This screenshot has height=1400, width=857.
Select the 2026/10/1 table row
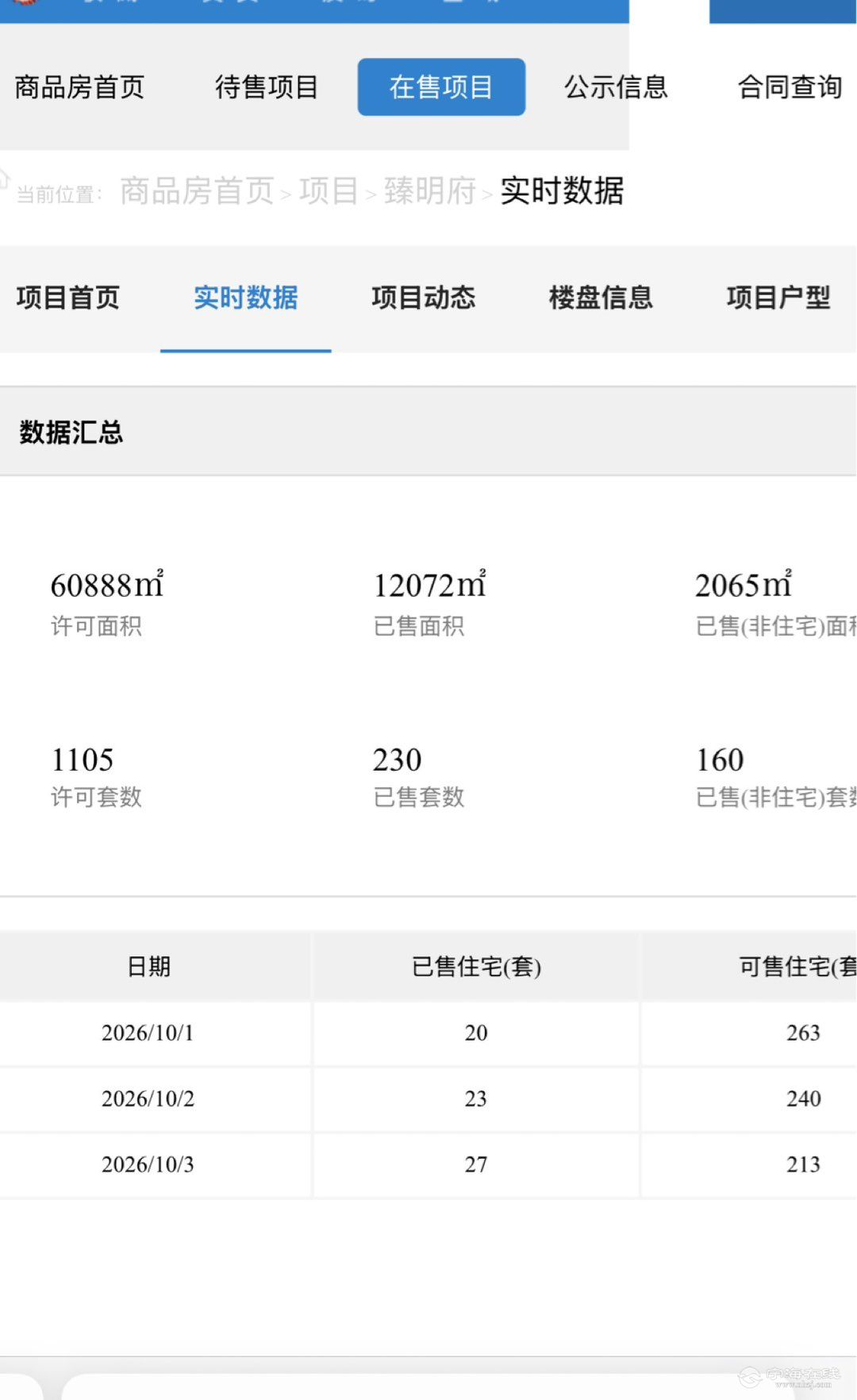coord(428,1033)
